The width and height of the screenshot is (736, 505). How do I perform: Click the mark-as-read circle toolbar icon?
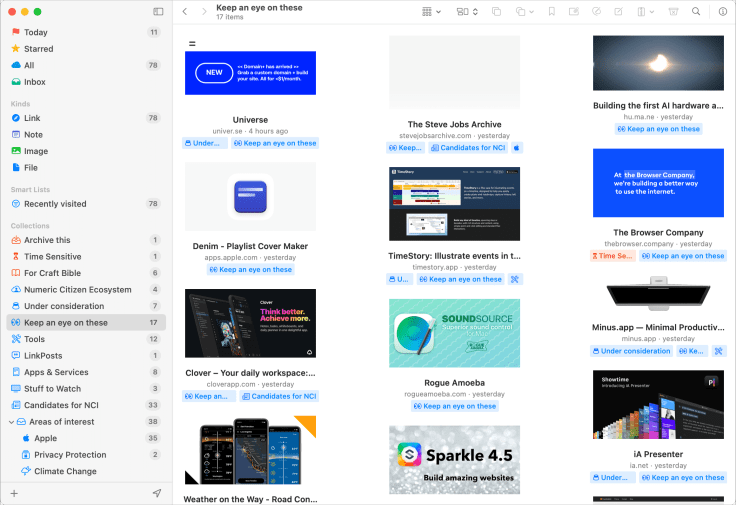pyautogui.click(x=596, y=12)
